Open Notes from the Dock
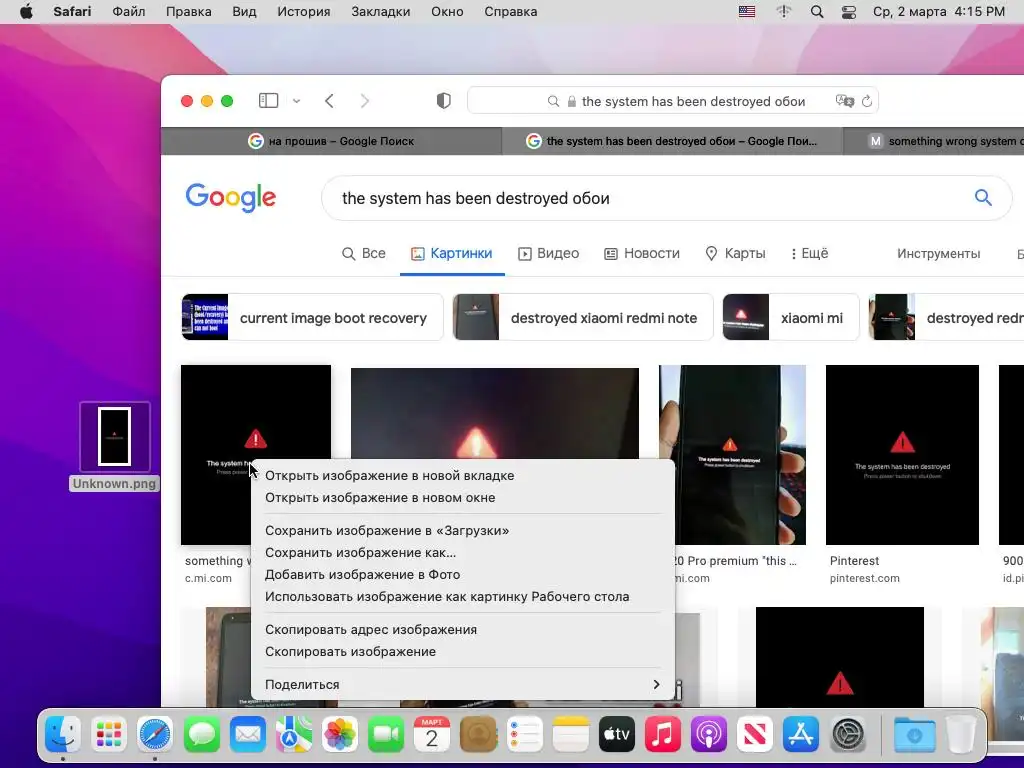This screenshot has width=1024, height=768. point(570,735)
